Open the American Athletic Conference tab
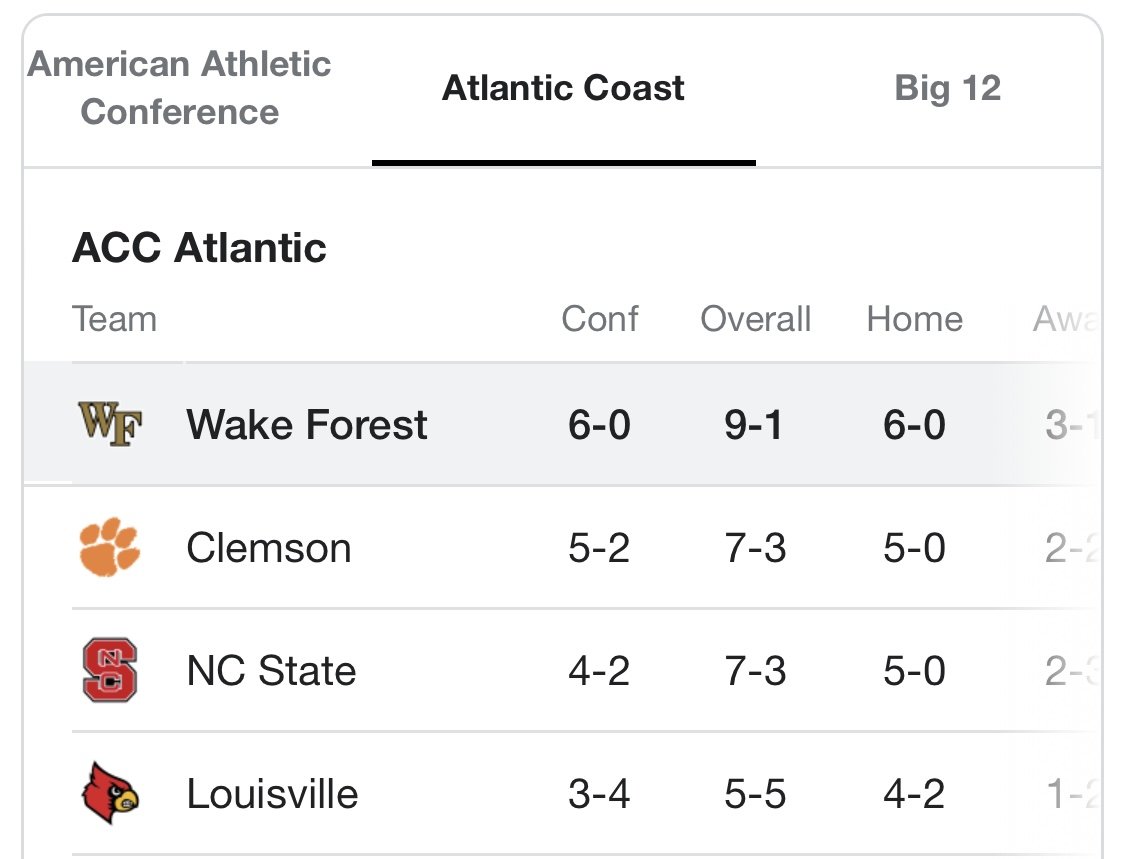 coord(179,88)
